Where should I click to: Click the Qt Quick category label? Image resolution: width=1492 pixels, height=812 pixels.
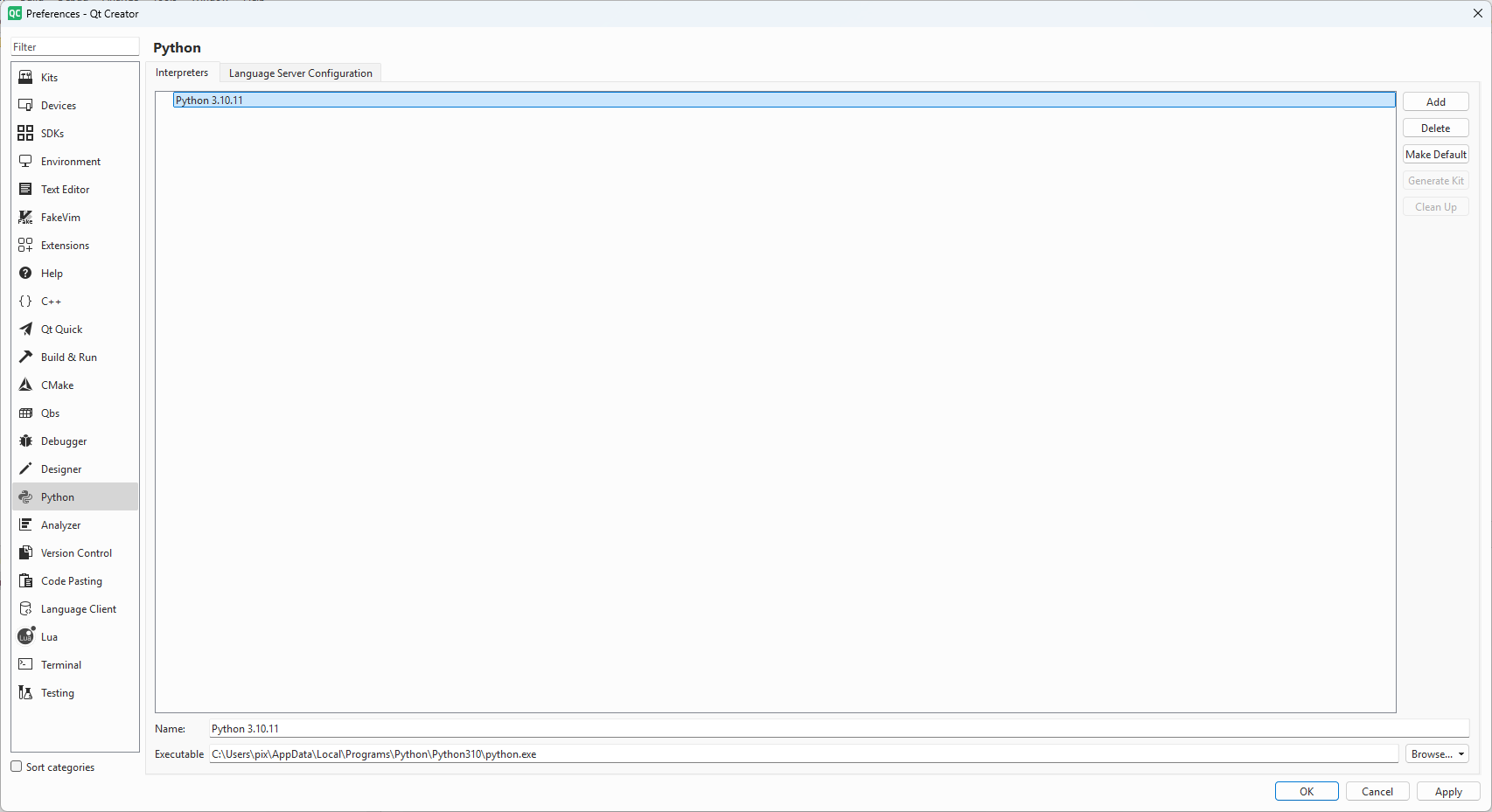tap(61, 330)
